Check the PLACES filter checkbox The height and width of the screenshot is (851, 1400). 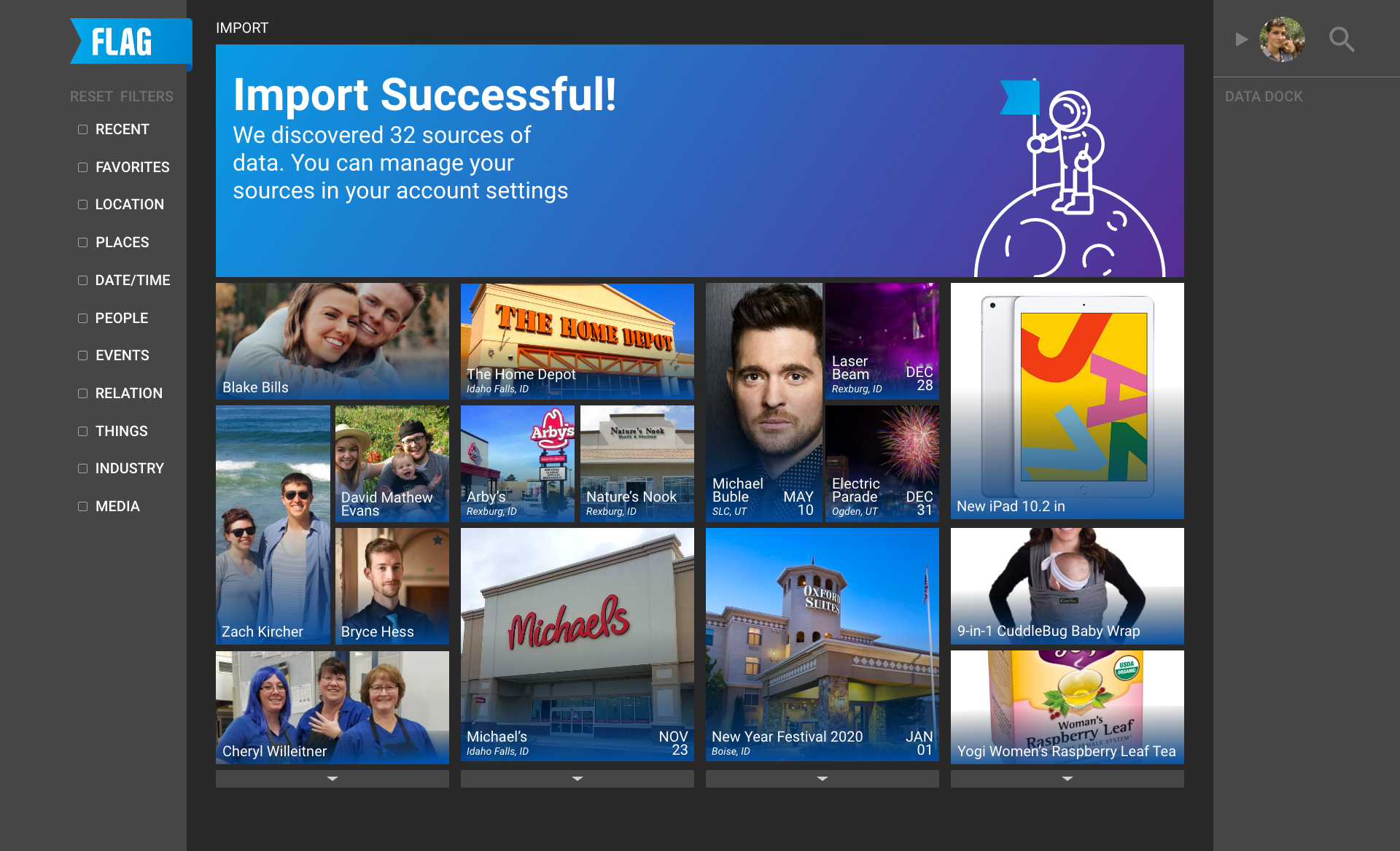click(82, 242)
